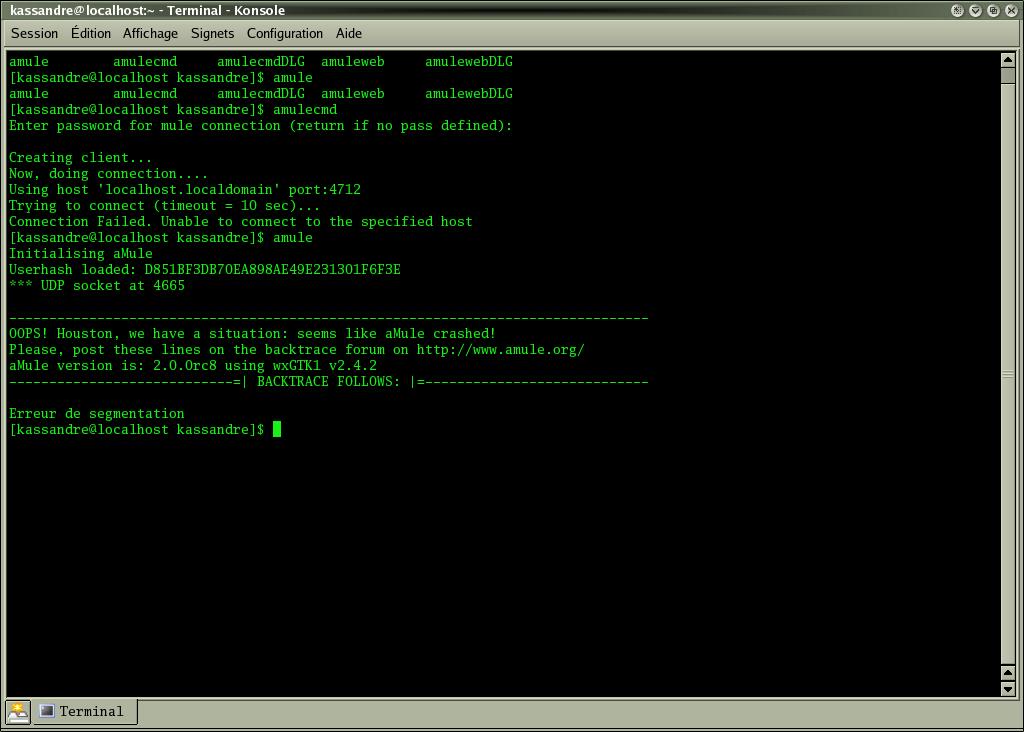
Task: Click the green cursor at the prompt
Action: [277, 430]
